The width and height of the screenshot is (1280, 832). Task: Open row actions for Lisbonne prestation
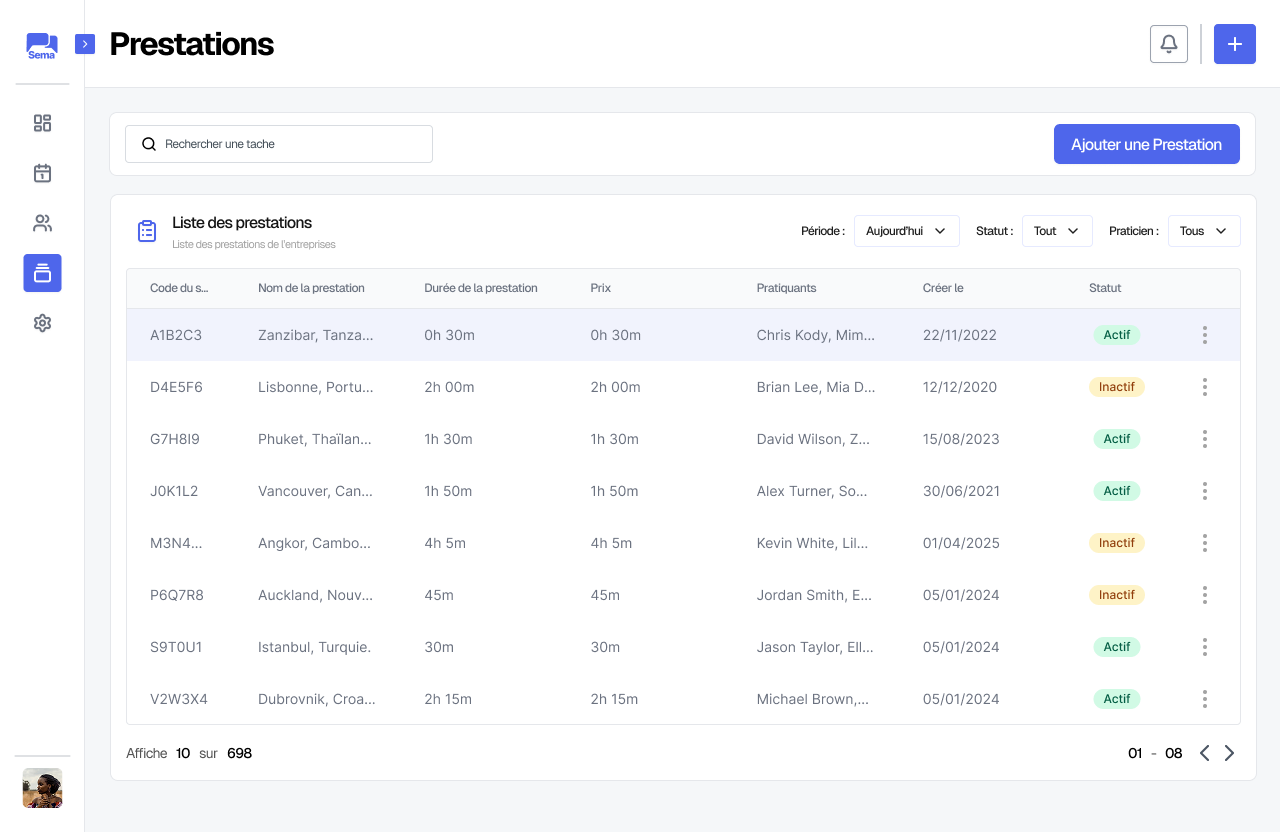1204,387
